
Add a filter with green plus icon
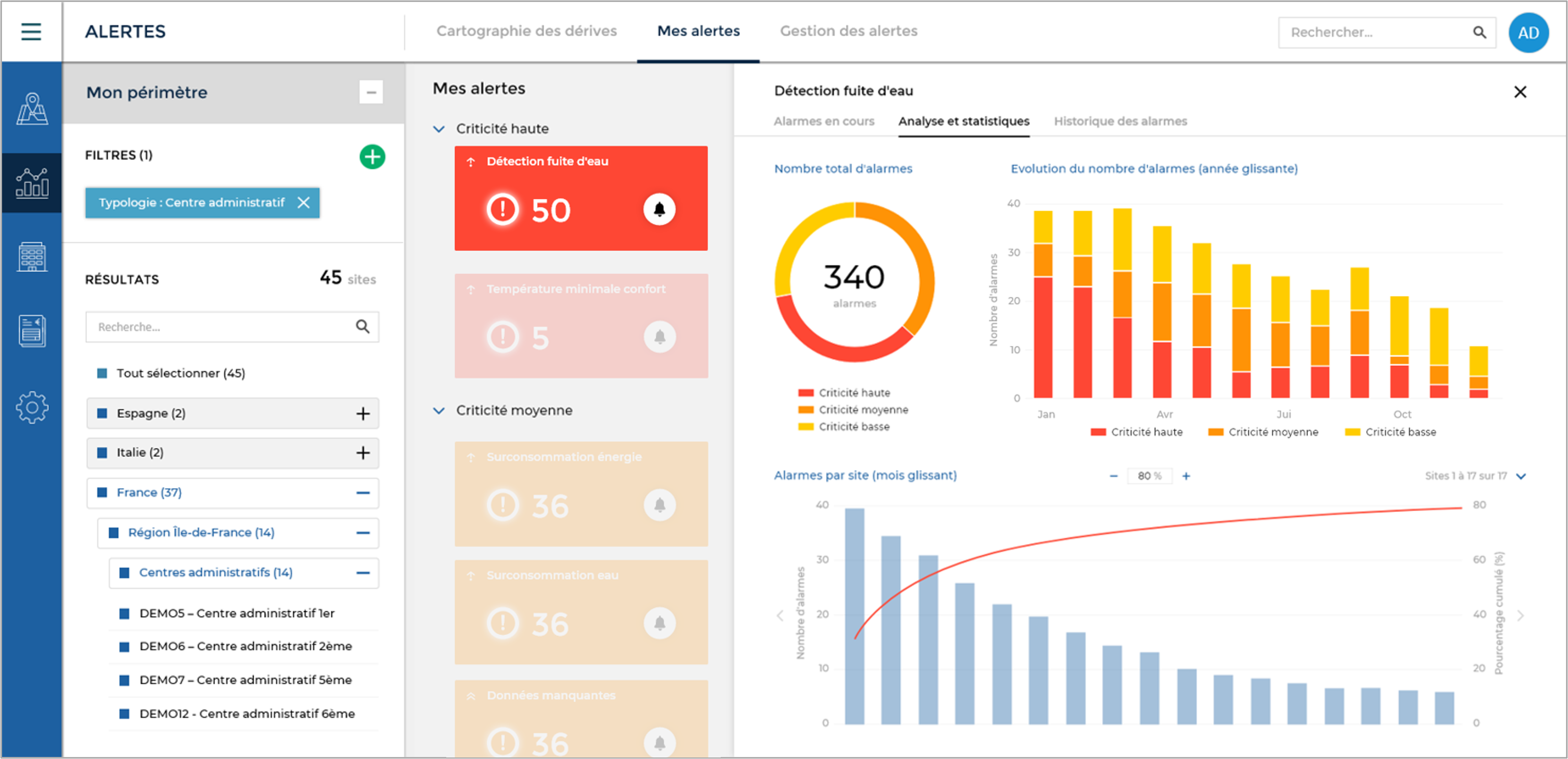(x=372, y=156)
